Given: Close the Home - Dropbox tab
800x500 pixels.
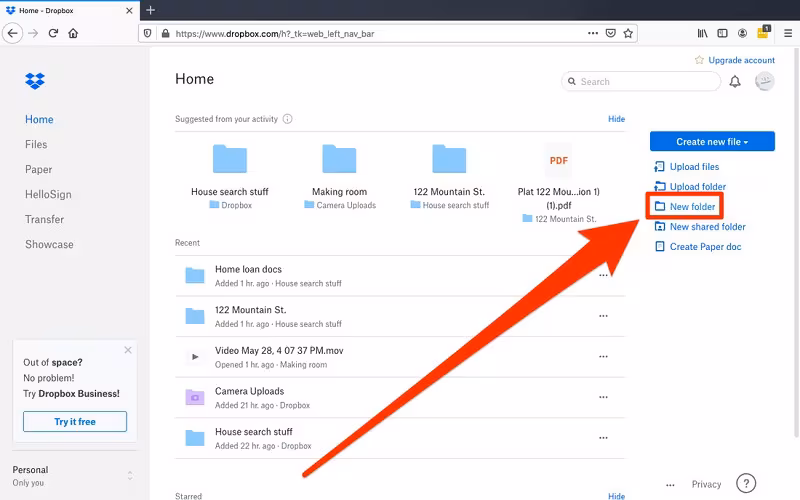Looking at the screenshot, I should 129,10.
